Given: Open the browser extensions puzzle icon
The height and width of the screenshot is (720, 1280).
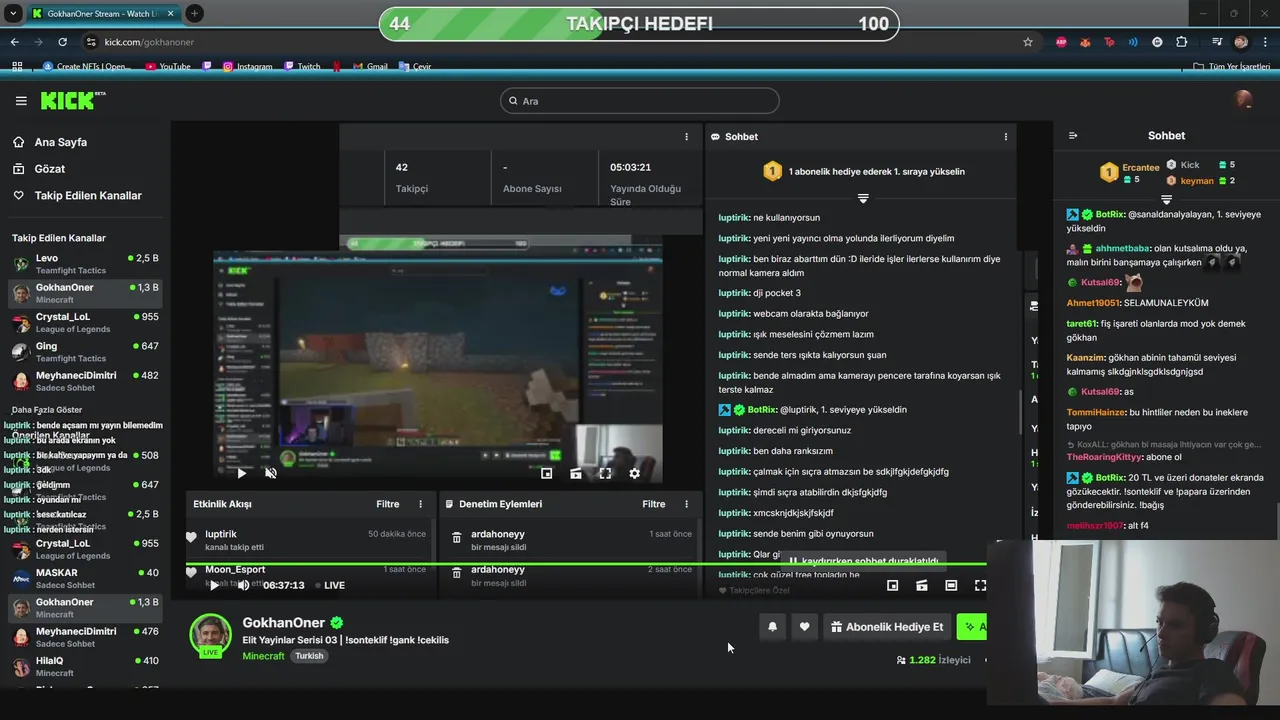Looking at the screenshot, I should pyautogui.click(x=1182, y=42).
